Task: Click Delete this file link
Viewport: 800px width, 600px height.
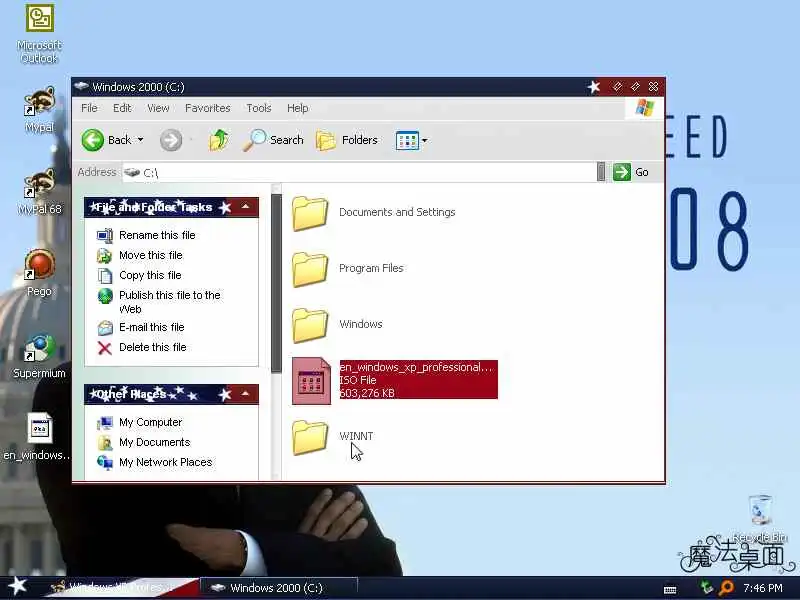Action: click(x=153, y=347)
